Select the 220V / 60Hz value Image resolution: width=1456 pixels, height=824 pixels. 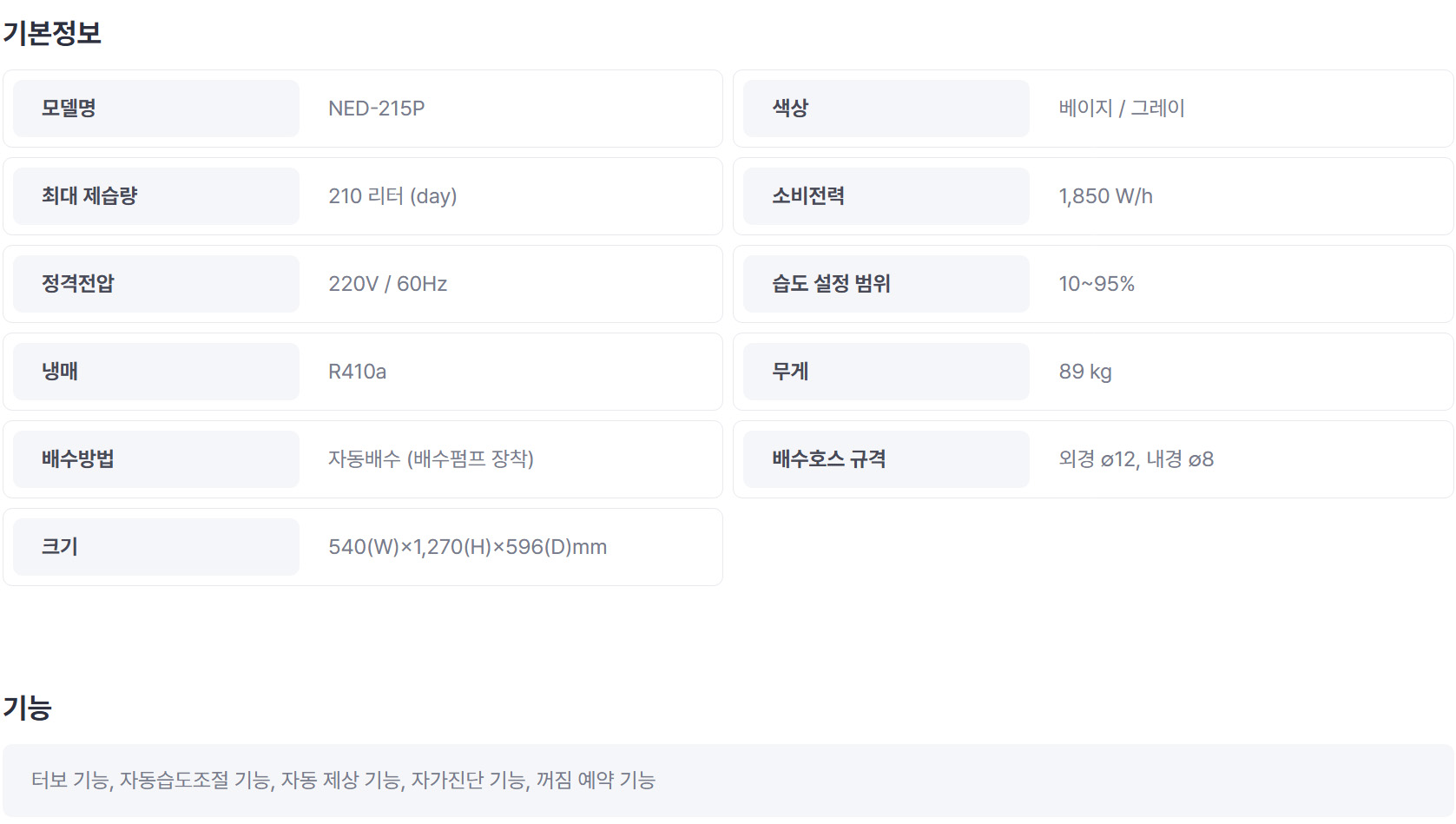coord(387,284)
